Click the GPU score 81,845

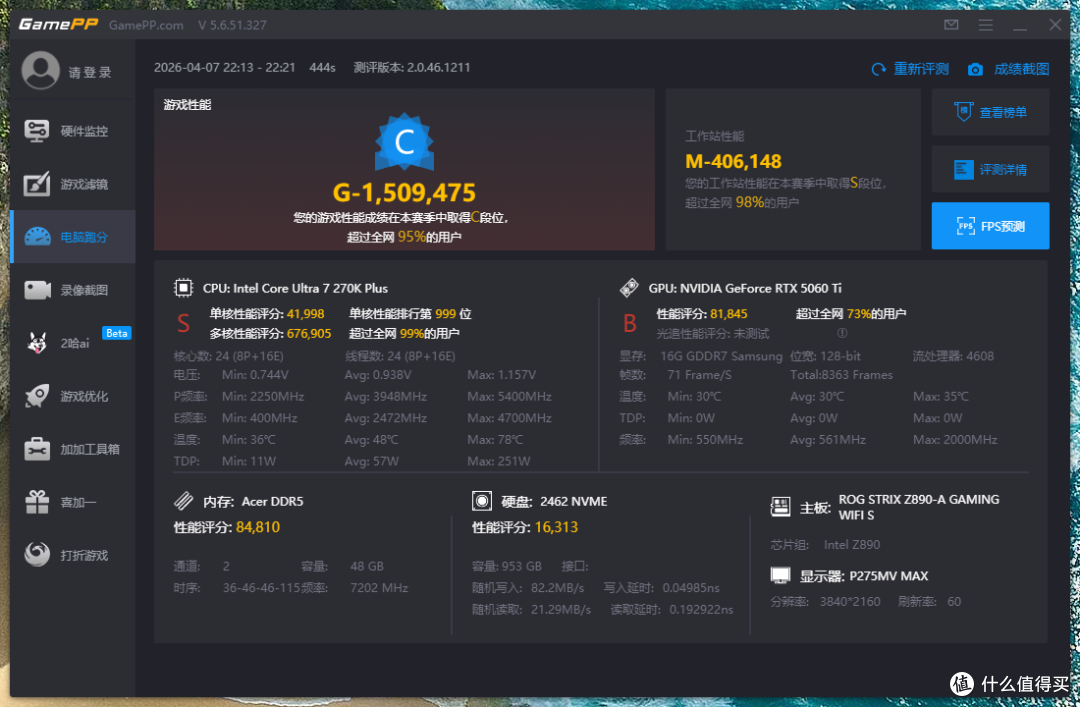pos(729,314)
